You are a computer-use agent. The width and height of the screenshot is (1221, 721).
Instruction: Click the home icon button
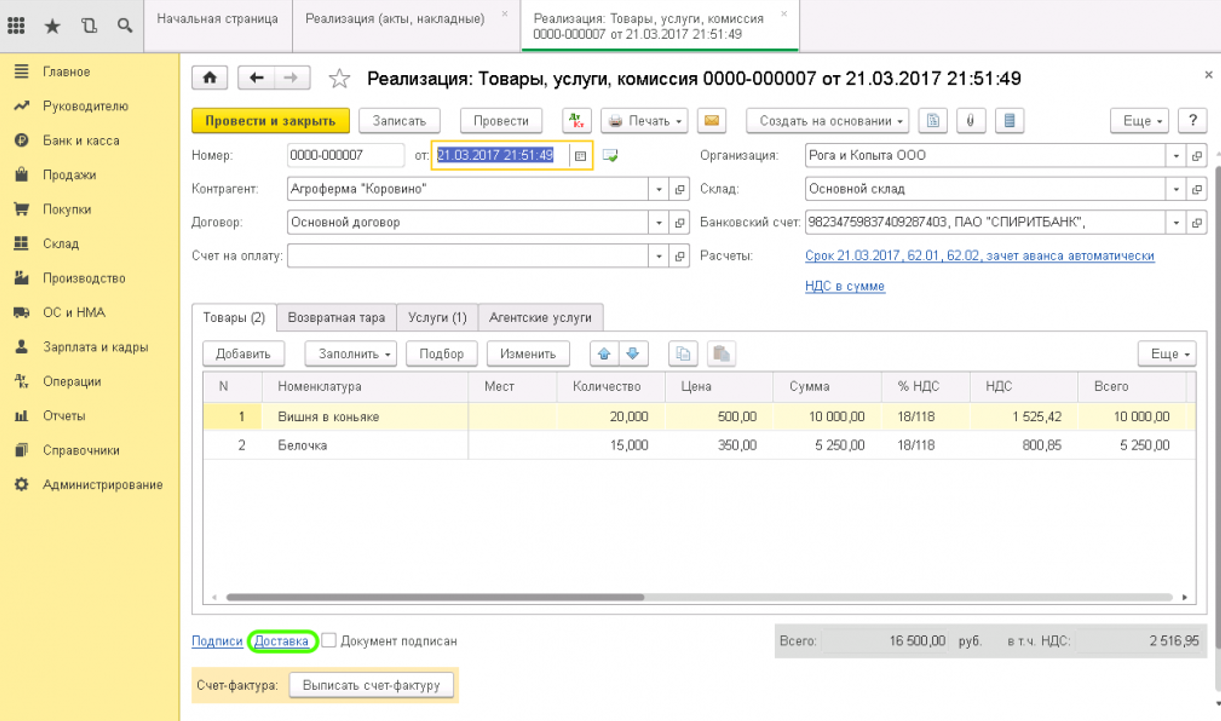[210, 78]
